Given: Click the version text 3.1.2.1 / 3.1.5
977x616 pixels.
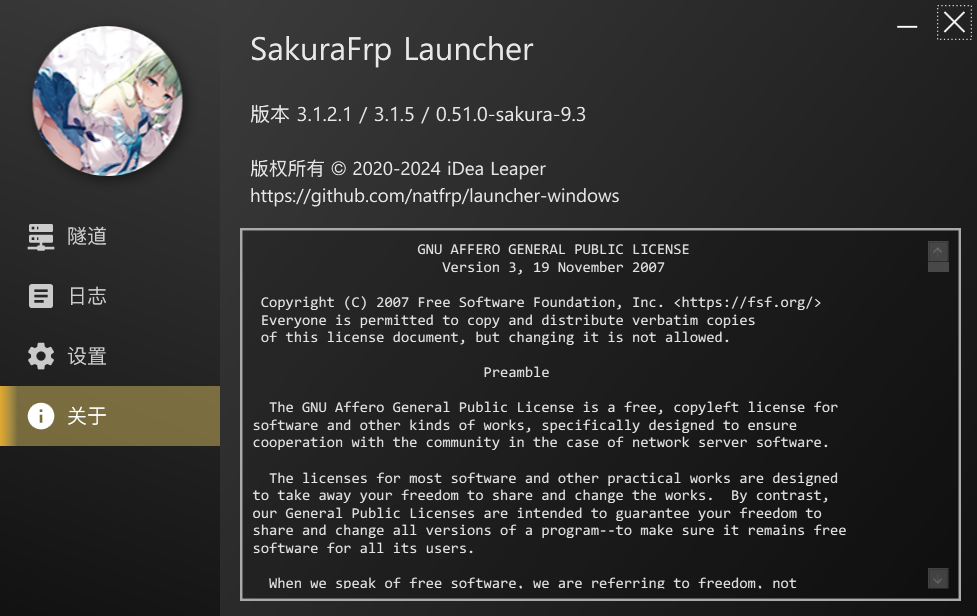Looking at the screenshot, I should pyautogui.click(x=418, y=115).
